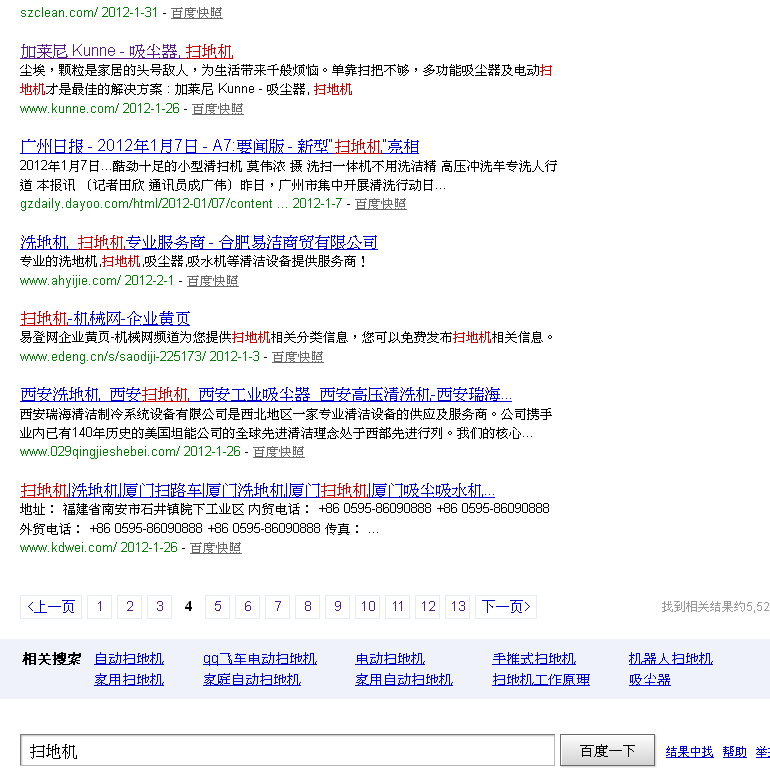
Task: Go to previous page 上一页
Action: click(x=51, y=606)
